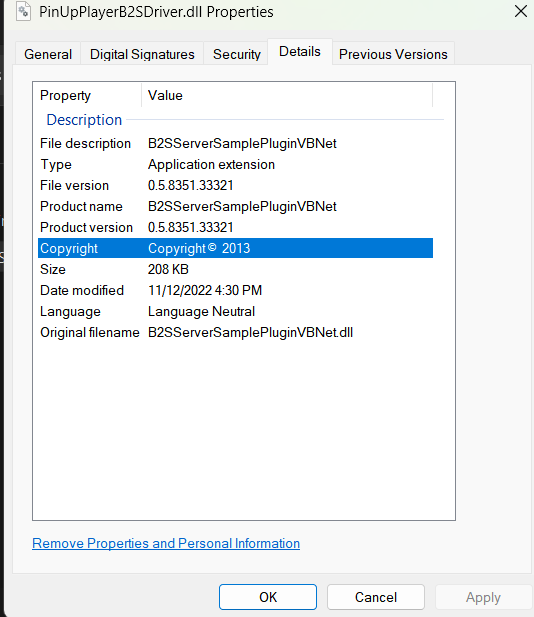
Task: Click the Application extension value
Action: (211, 164)
